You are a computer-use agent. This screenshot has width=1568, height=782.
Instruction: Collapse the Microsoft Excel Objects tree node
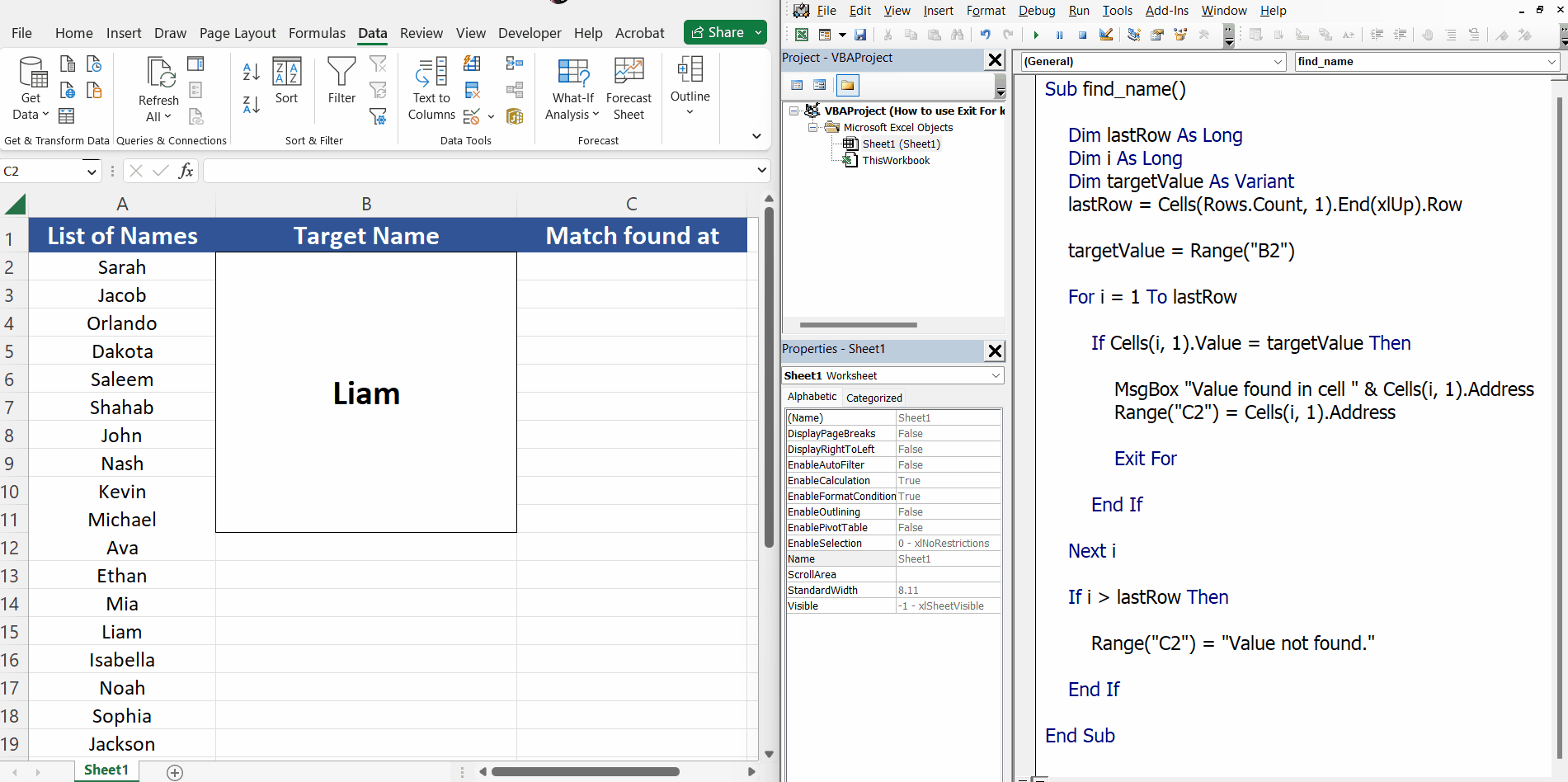pos(812,127)
